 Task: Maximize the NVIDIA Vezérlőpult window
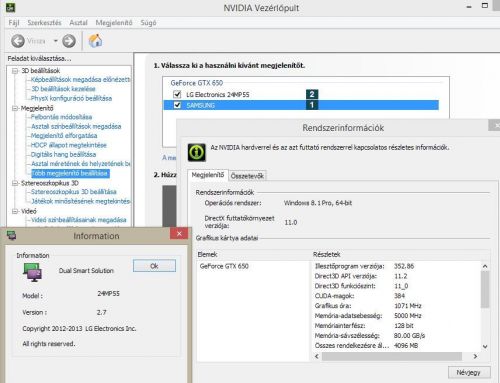485,6
